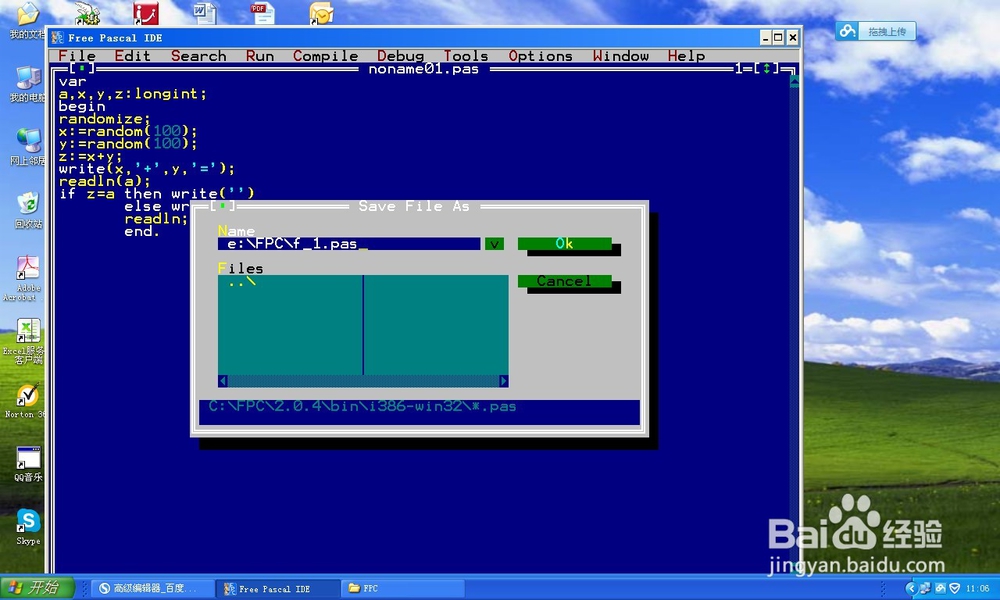The height and width of the screenshot is (600, 1000).
Task: Open the My Documents desktop icon
Action: (27, 20)
